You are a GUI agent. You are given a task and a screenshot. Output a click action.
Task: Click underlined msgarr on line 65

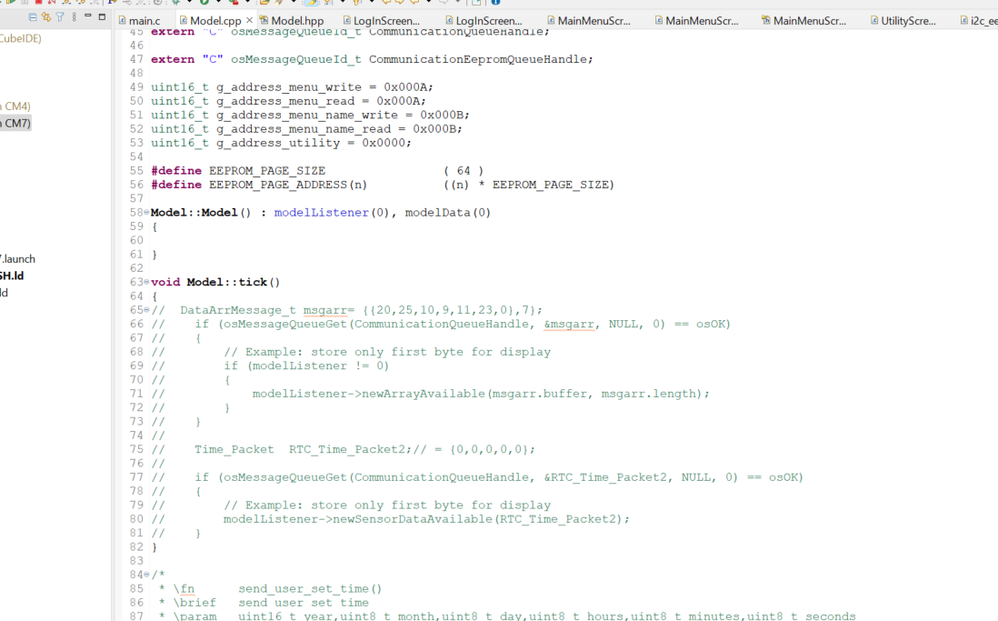[x=325, y=310]
